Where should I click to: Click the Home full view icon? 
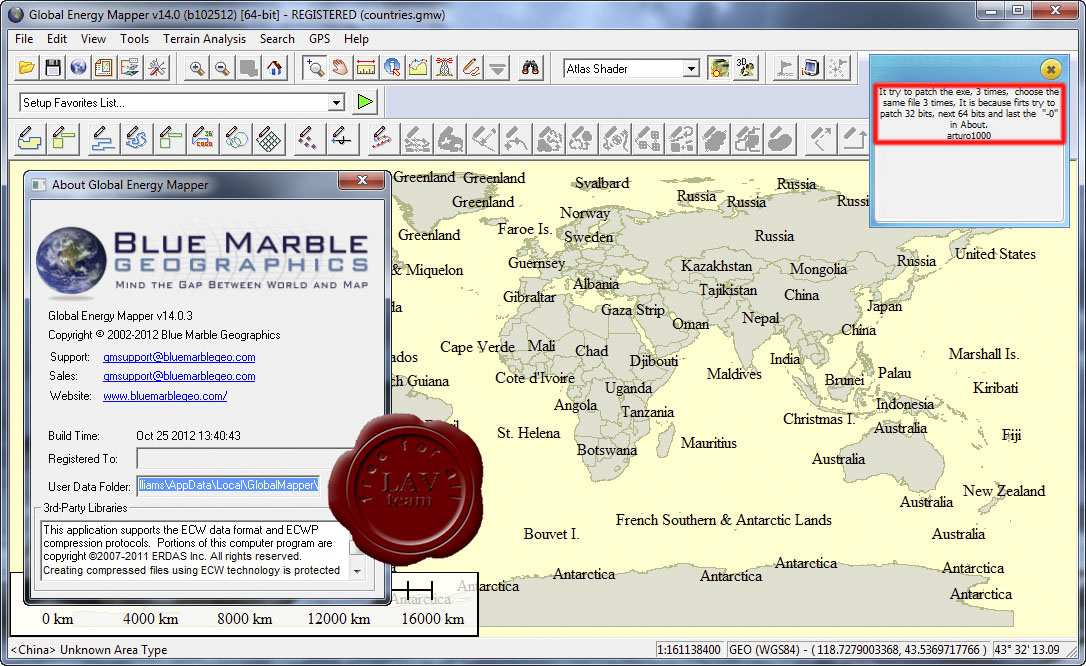click(275, 68)
